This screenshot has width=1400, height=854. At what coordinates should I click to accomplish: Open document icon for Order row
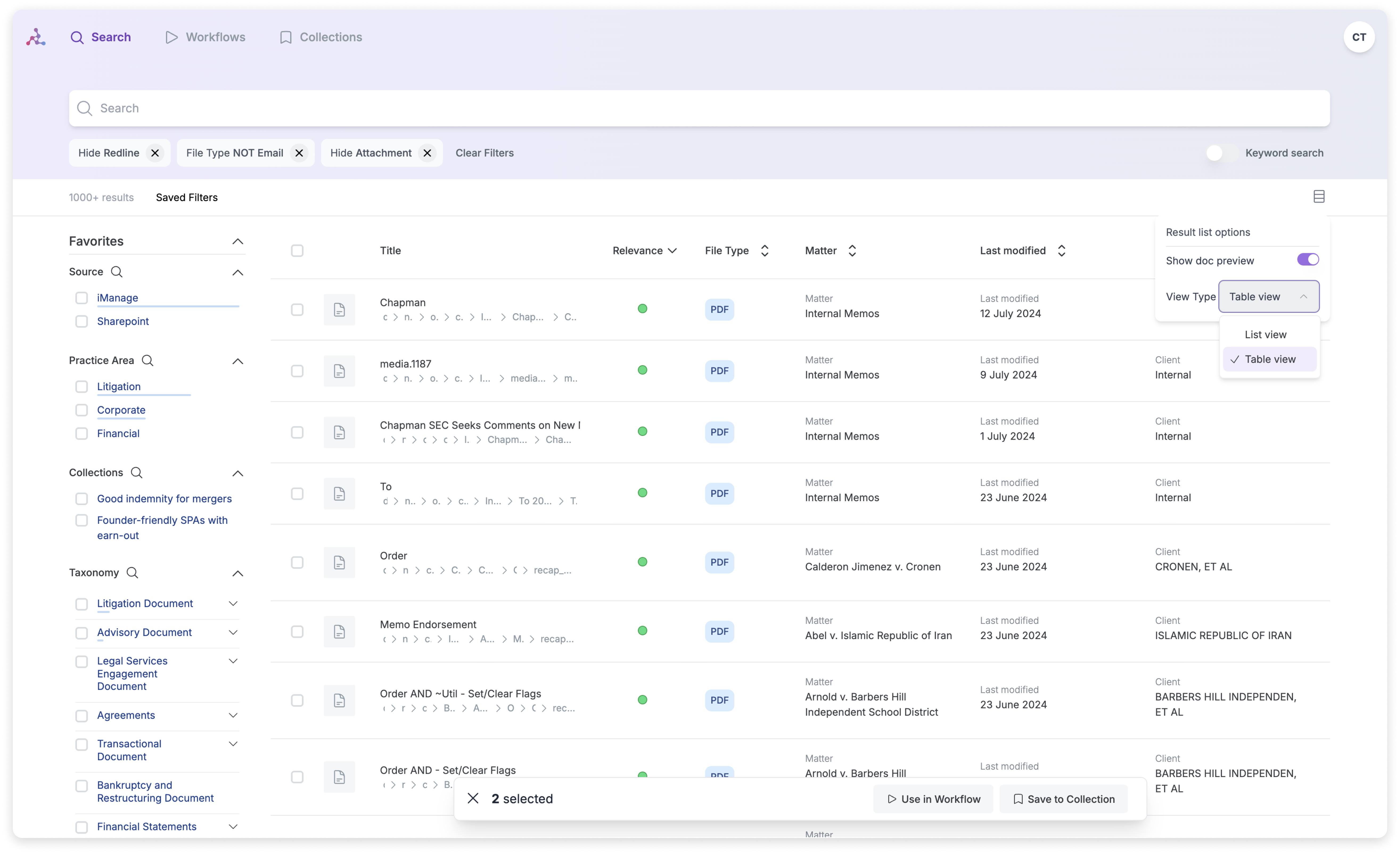[339, 562]
